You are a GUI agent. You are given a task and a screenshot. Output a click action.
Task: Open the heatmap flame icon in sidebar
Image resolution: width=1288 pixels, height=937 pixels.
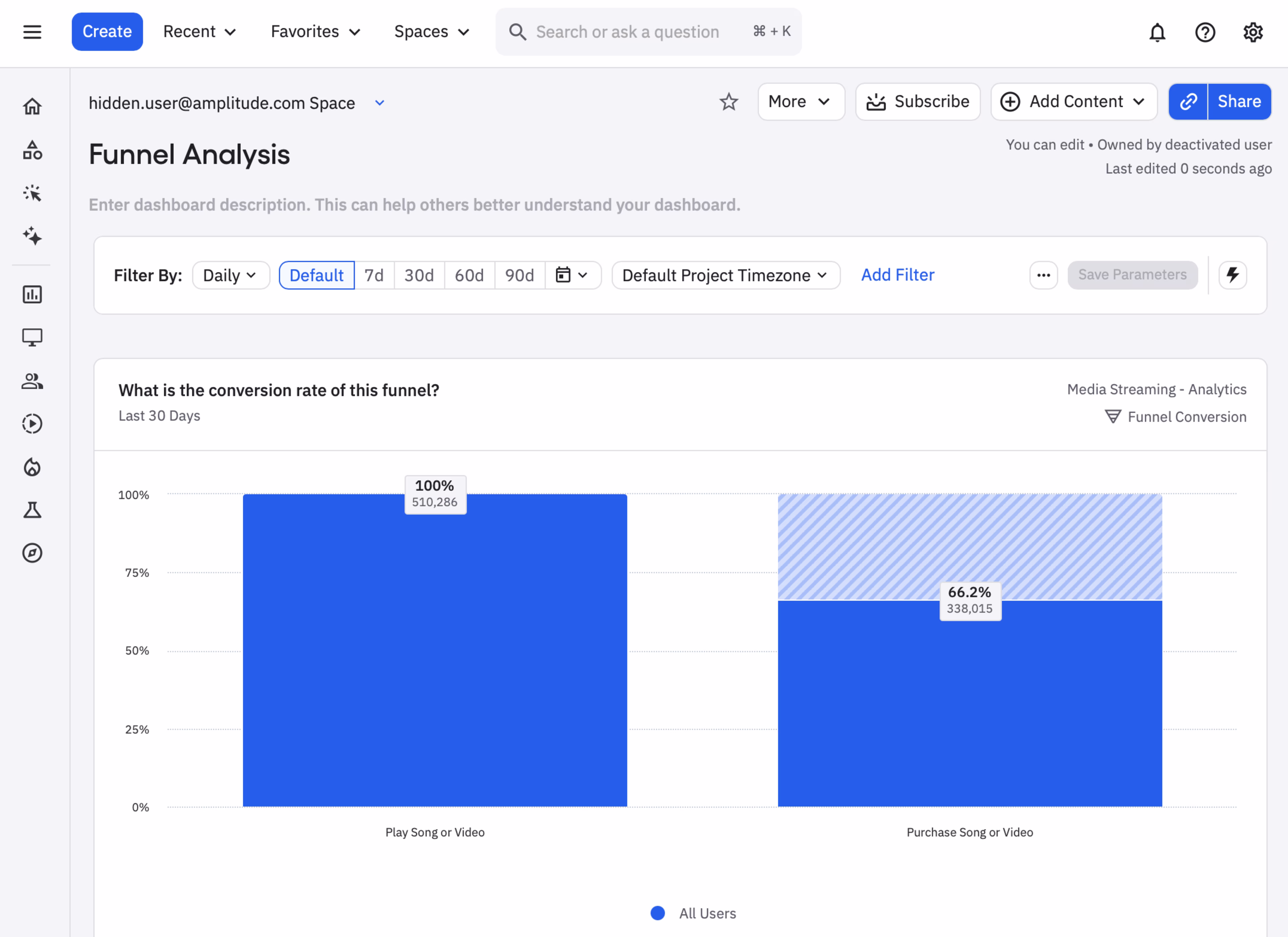[x=33, y=467]
